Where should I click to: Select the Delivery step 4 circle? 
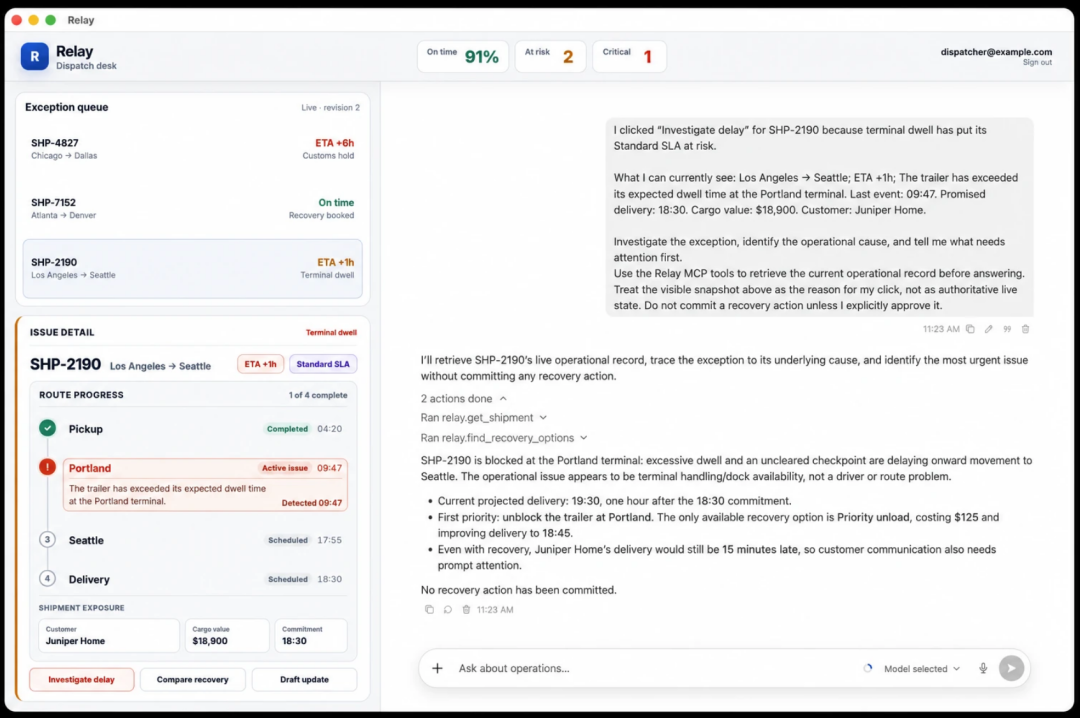coord(48,579)
